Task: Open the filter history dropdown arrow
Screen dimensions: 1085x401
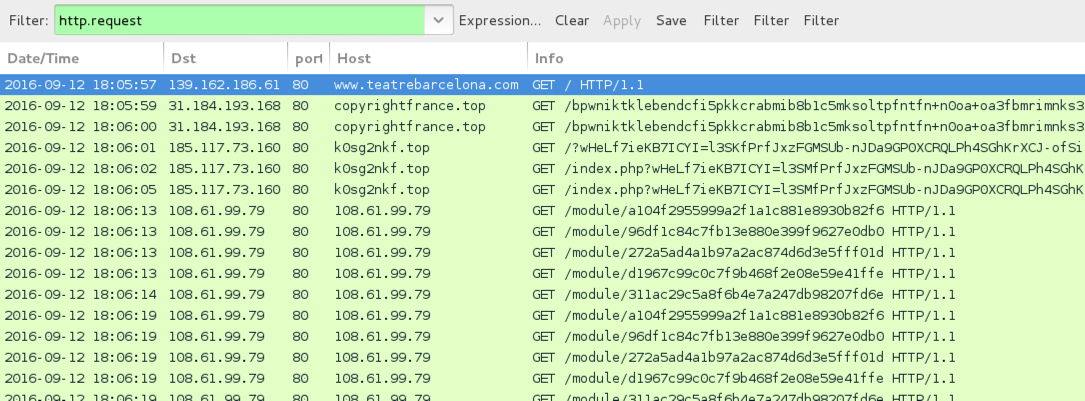Action: (438, 20)
